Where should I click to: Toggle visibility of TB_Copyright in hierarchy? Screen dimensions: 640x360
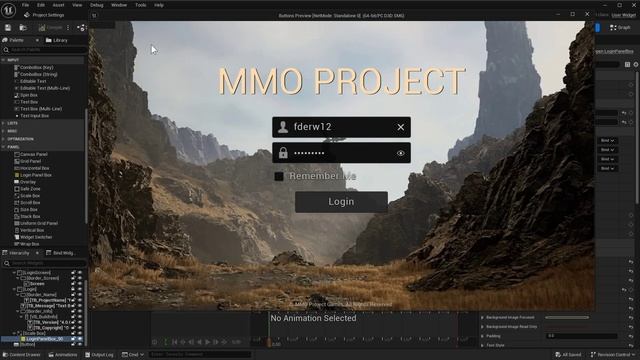pyautogui.click(x=80, y=328)
